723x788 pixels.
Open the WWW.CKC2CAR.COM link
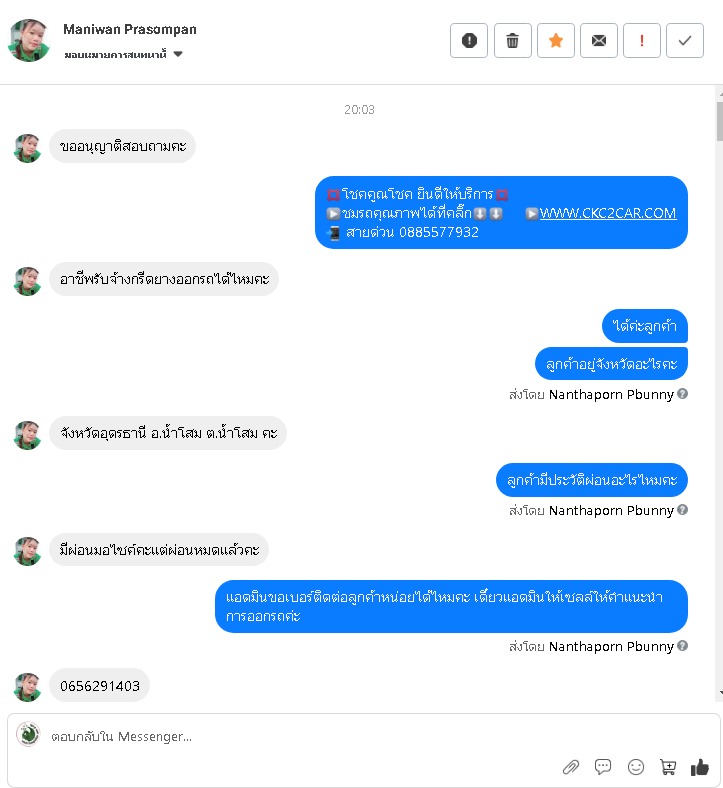point(608,213)
